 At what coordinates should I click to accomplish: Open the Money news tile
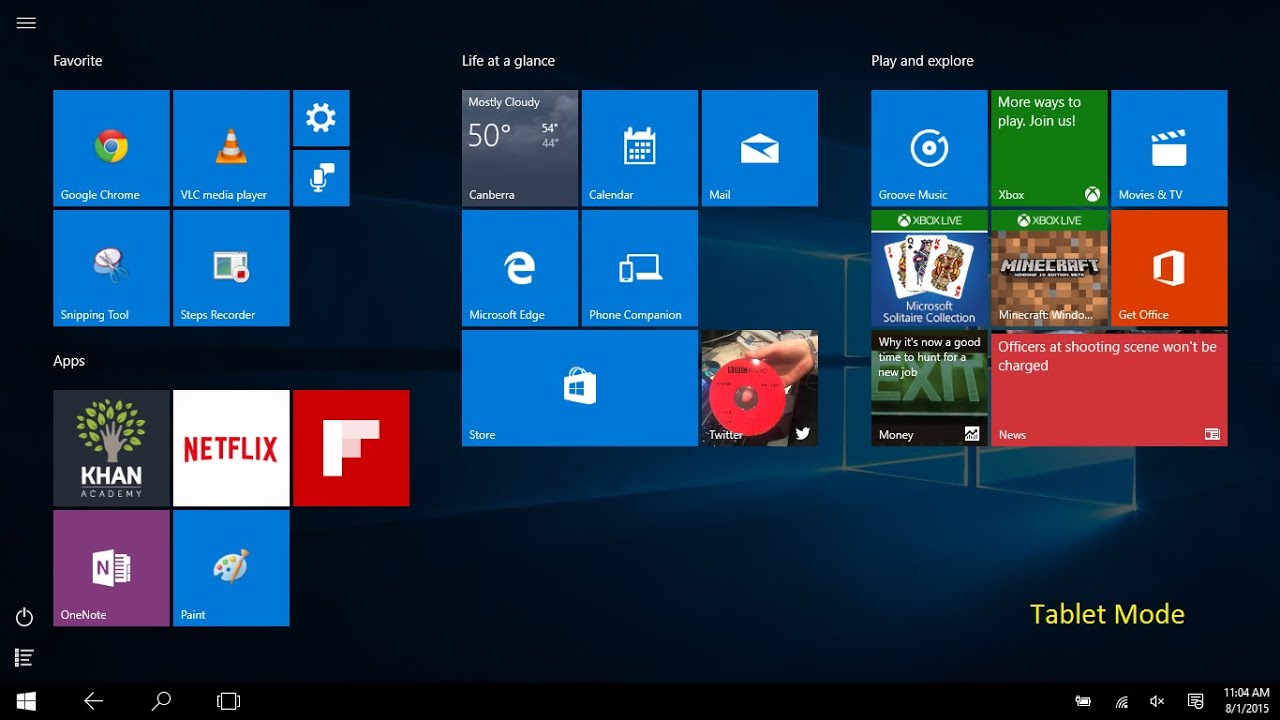click(929, 388)
